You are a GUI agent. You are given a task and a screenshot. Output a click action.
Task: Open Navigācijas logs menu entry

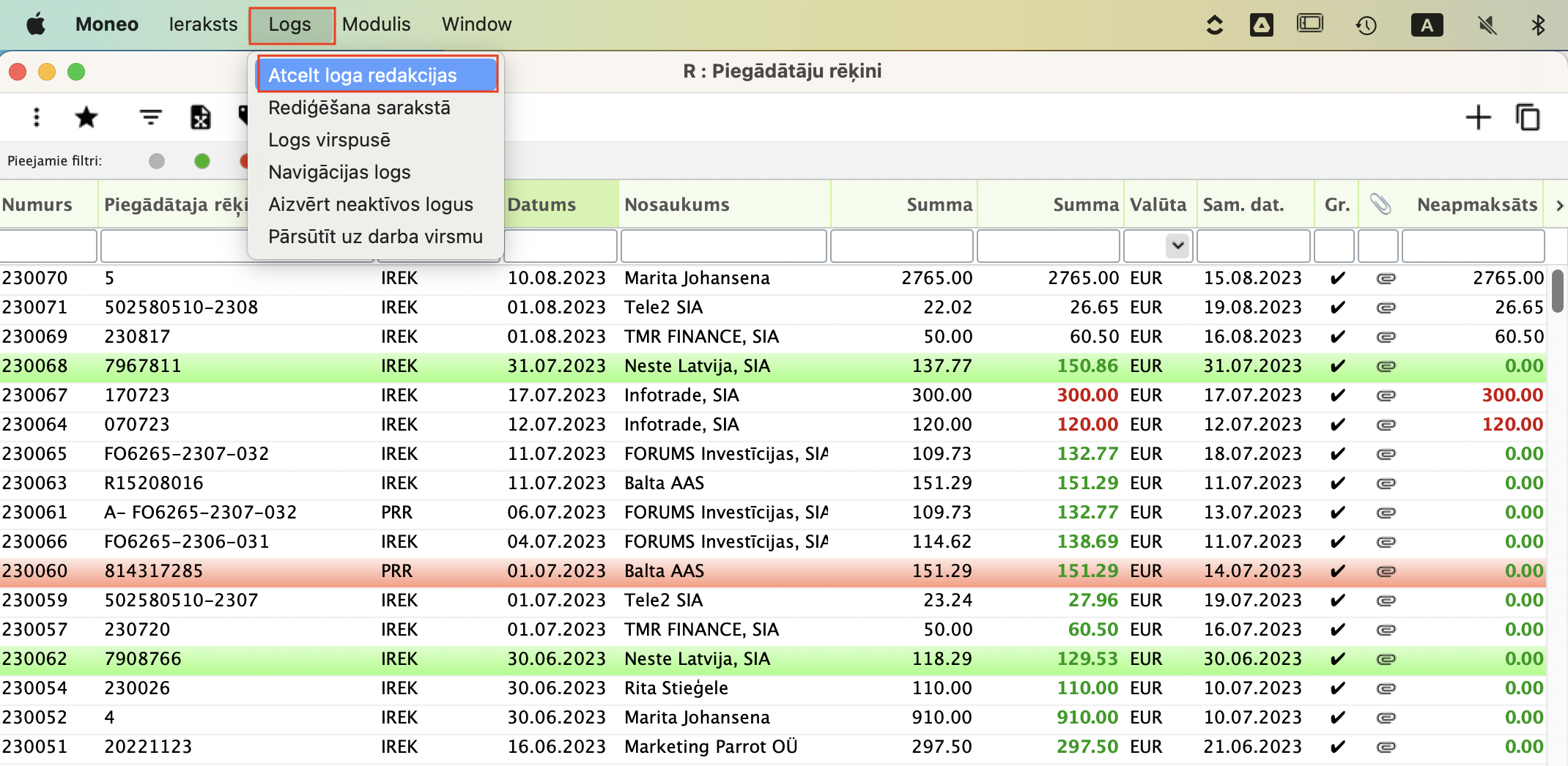(339, 172)
